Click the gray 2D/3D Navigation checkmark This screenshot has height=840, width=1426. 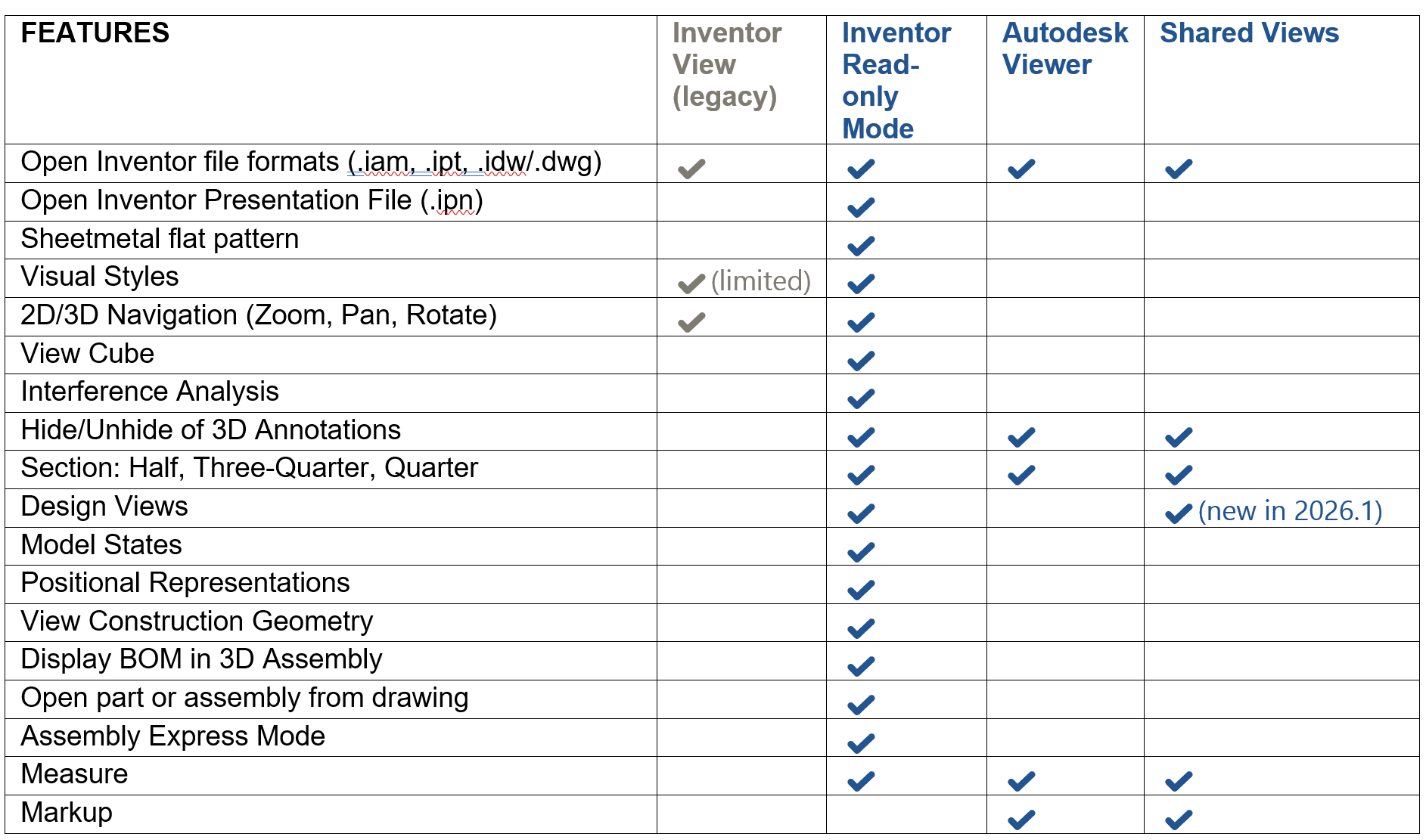(x=691, y=323)
